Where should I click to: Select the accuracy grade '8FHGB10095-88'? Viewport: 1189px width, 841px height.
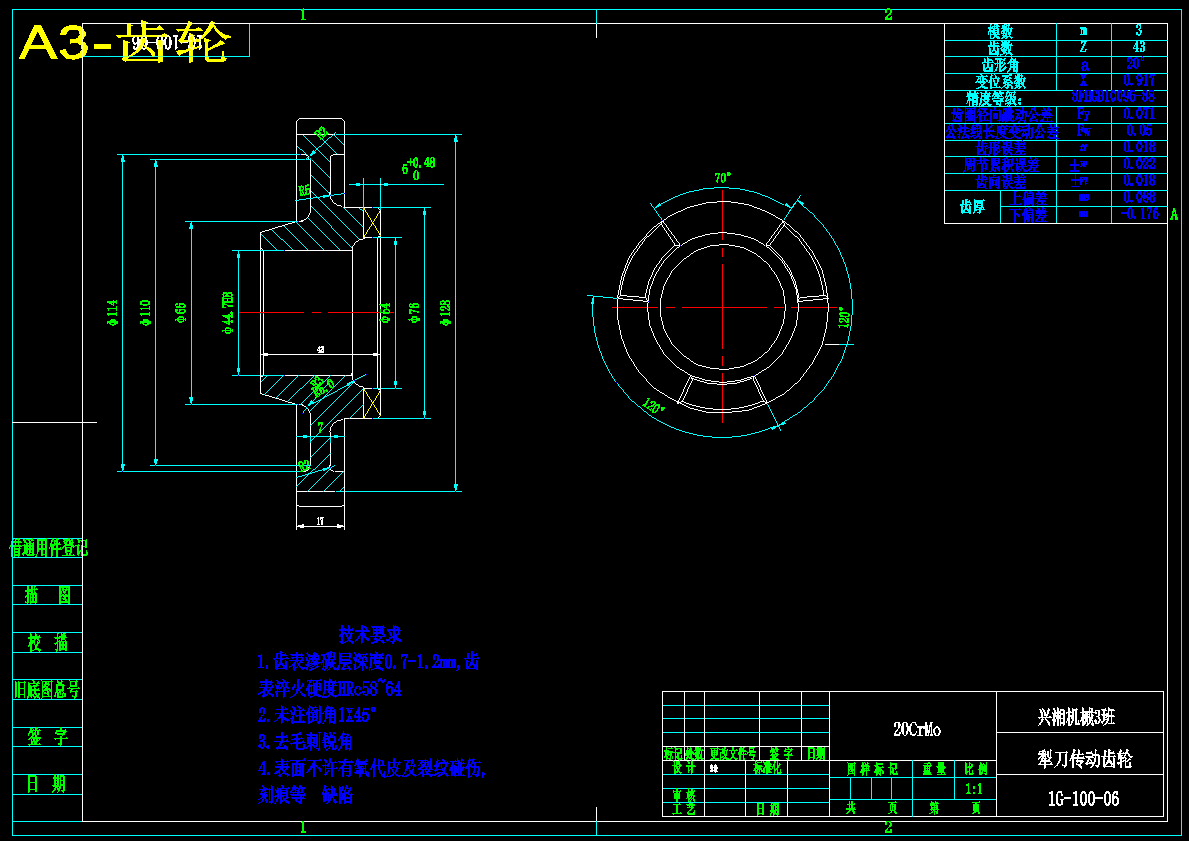(x=1113, y=97)
